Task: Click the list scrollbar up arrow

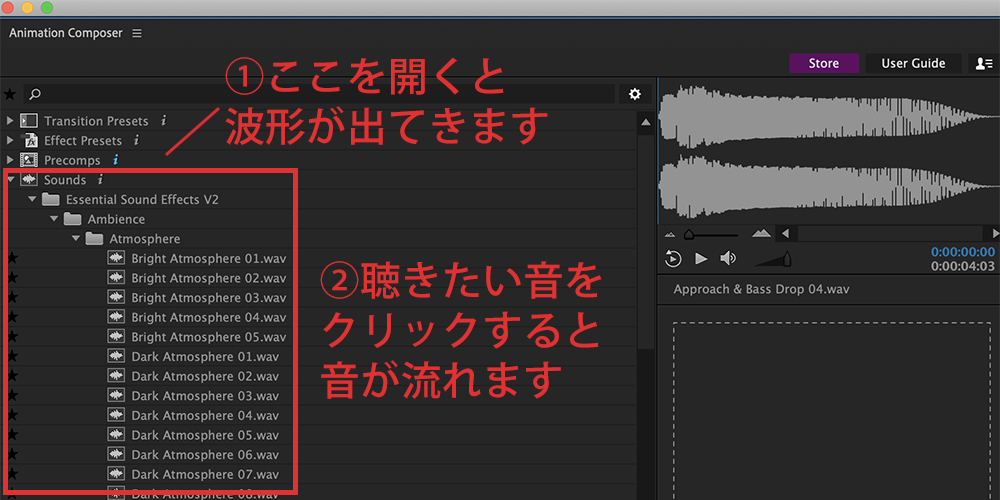Action: [x=645, y=122]
